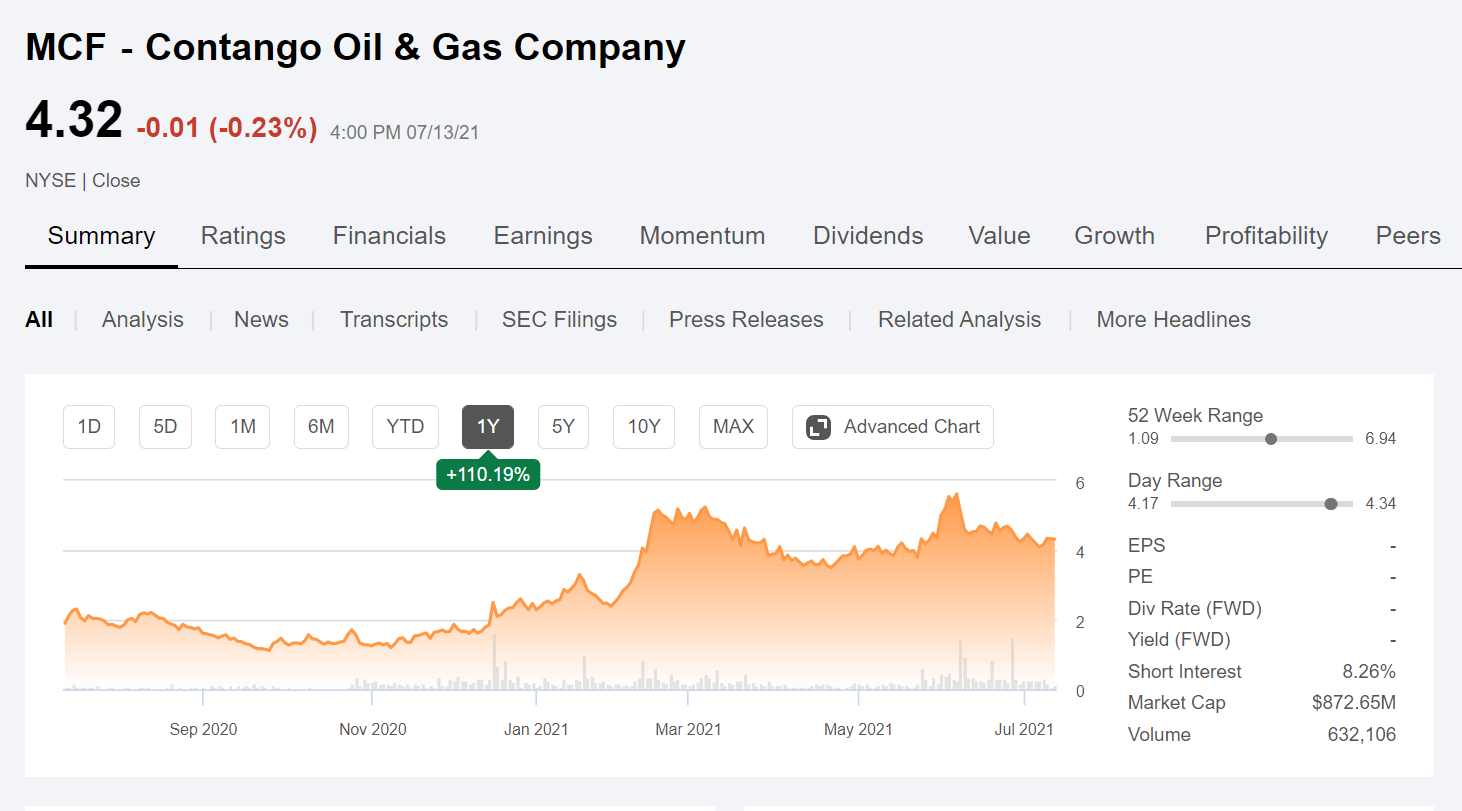
Task: Open the Transcripts filter
Action: tap(394, 319)
